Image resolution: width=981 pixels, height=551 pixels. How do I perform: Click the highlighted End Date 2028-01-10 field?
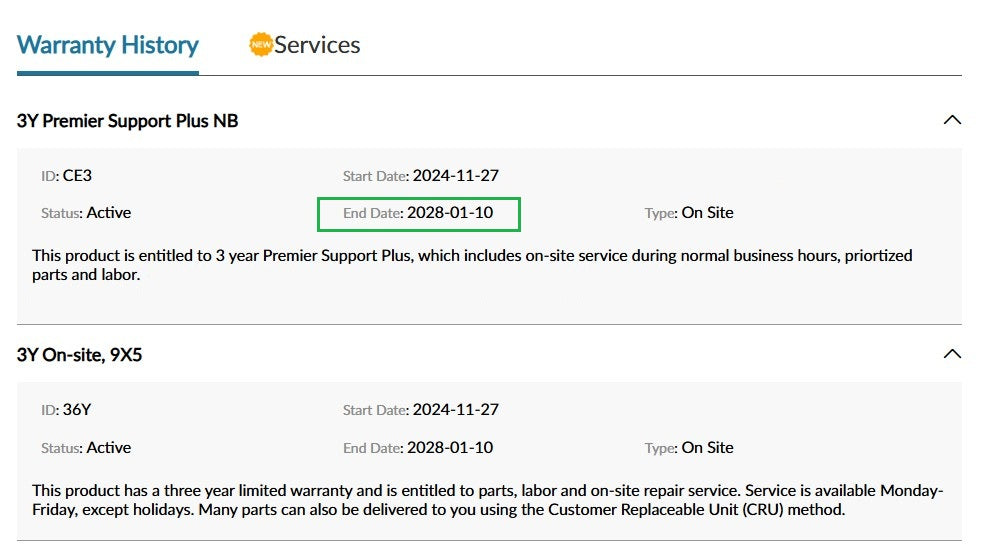tap(419, 214)
